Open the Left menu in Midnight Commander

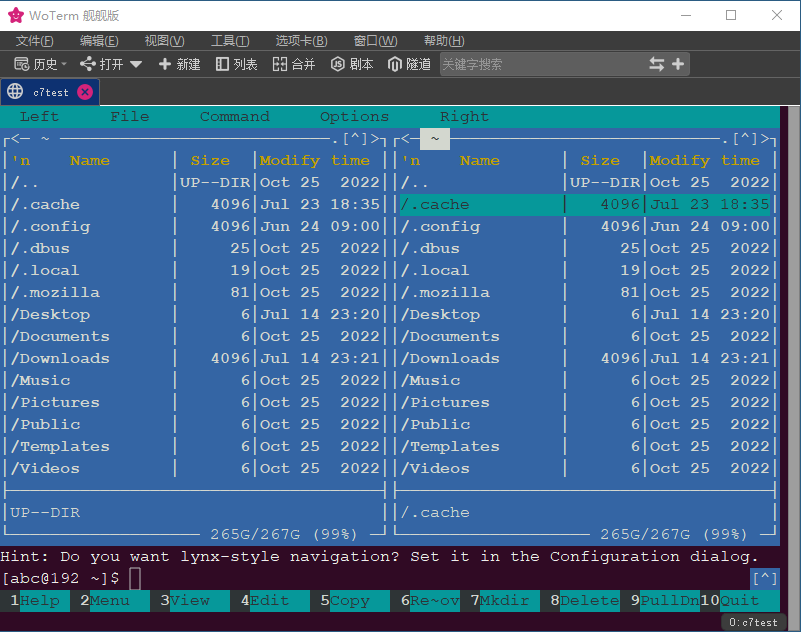click(x=39, y=116)
